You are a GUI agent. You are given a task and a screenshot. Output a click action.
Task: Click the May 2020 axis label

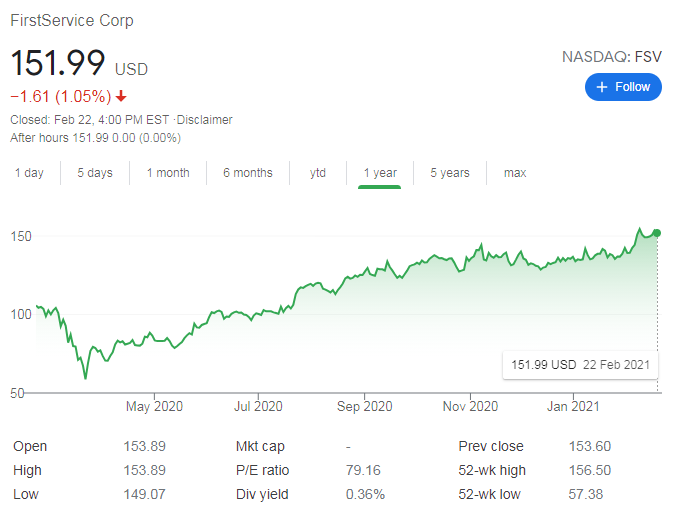154,406
